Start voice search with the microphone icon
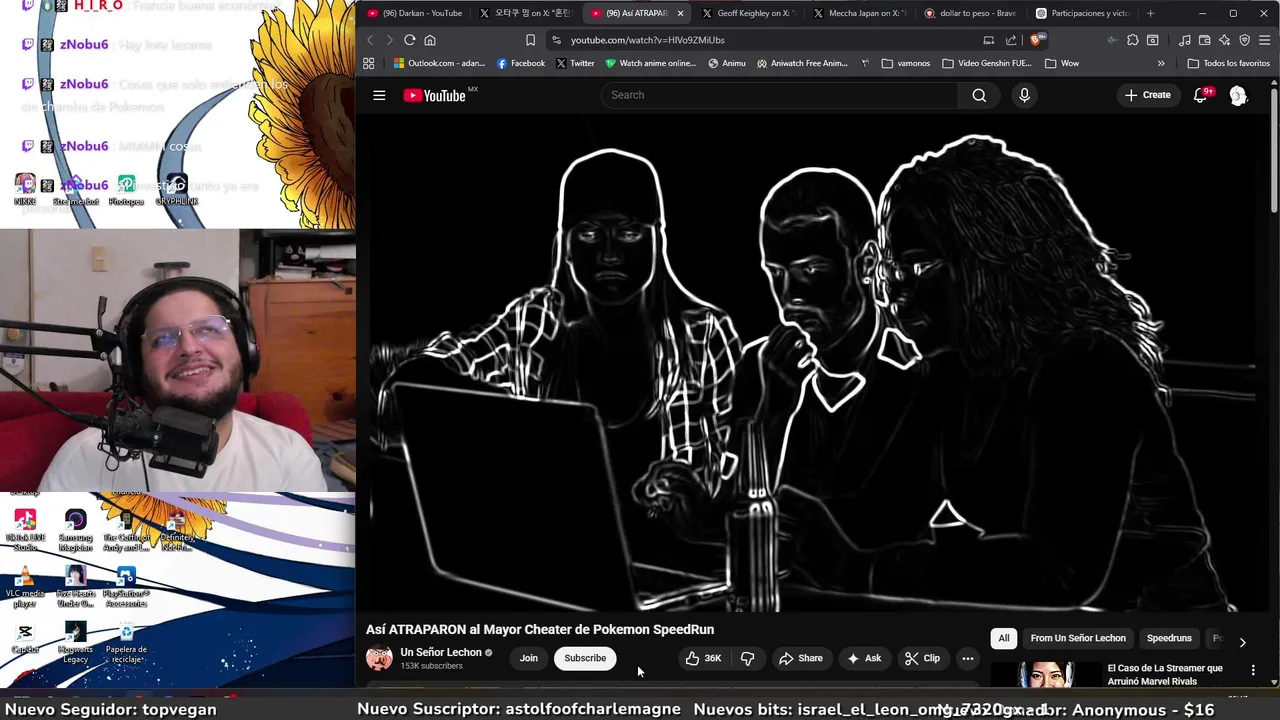This screenshot has height=720, width=1280. (1024, 95)
